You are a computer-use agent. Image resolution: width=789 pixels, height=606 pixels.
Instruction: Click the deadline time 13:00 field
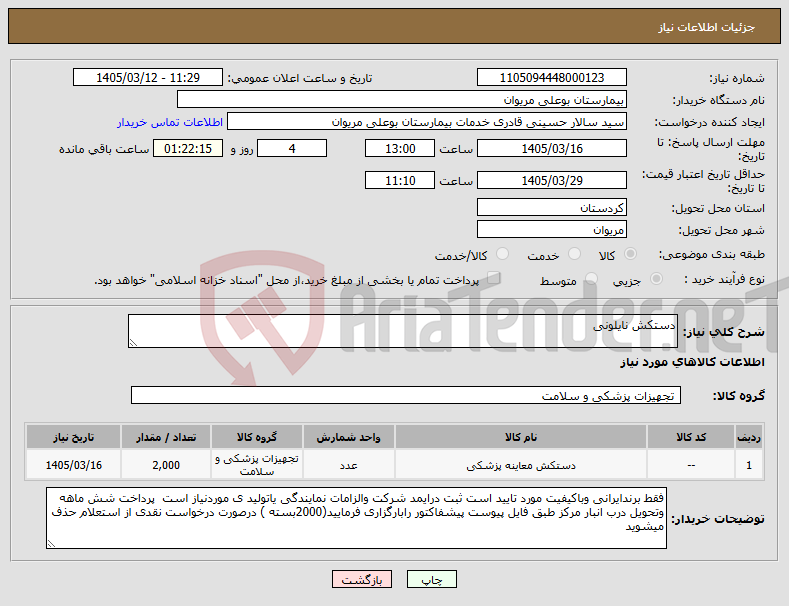point(400,148)
